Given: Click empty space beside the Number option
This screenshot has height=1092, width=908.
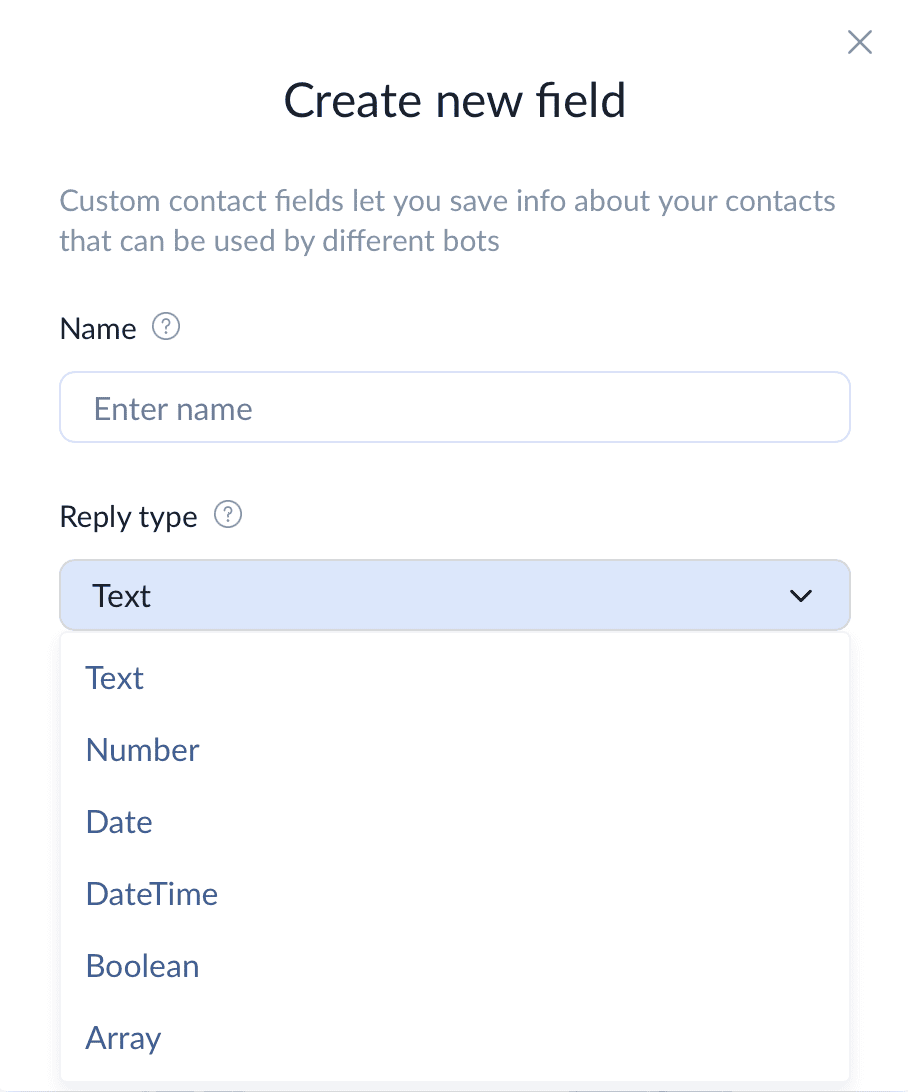Looking at the screenshot, I should coord(522,750).
